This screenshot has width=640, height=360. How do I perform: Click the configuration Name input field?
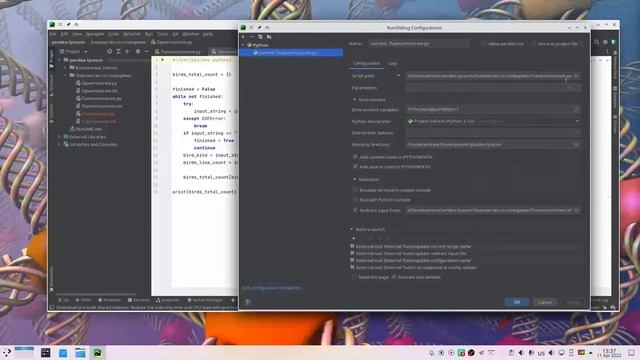point(418,43)
